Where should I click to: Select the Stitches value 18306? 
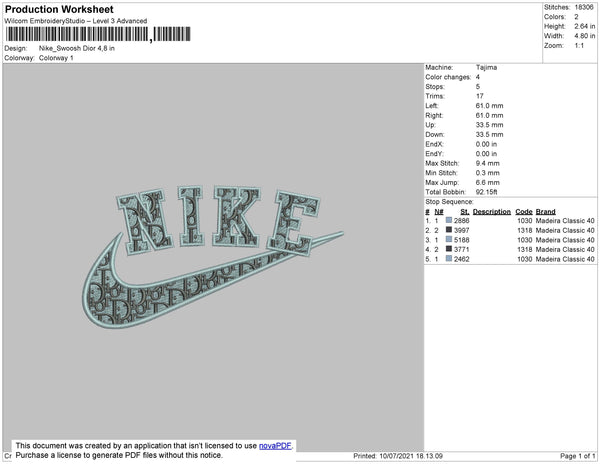584,7
